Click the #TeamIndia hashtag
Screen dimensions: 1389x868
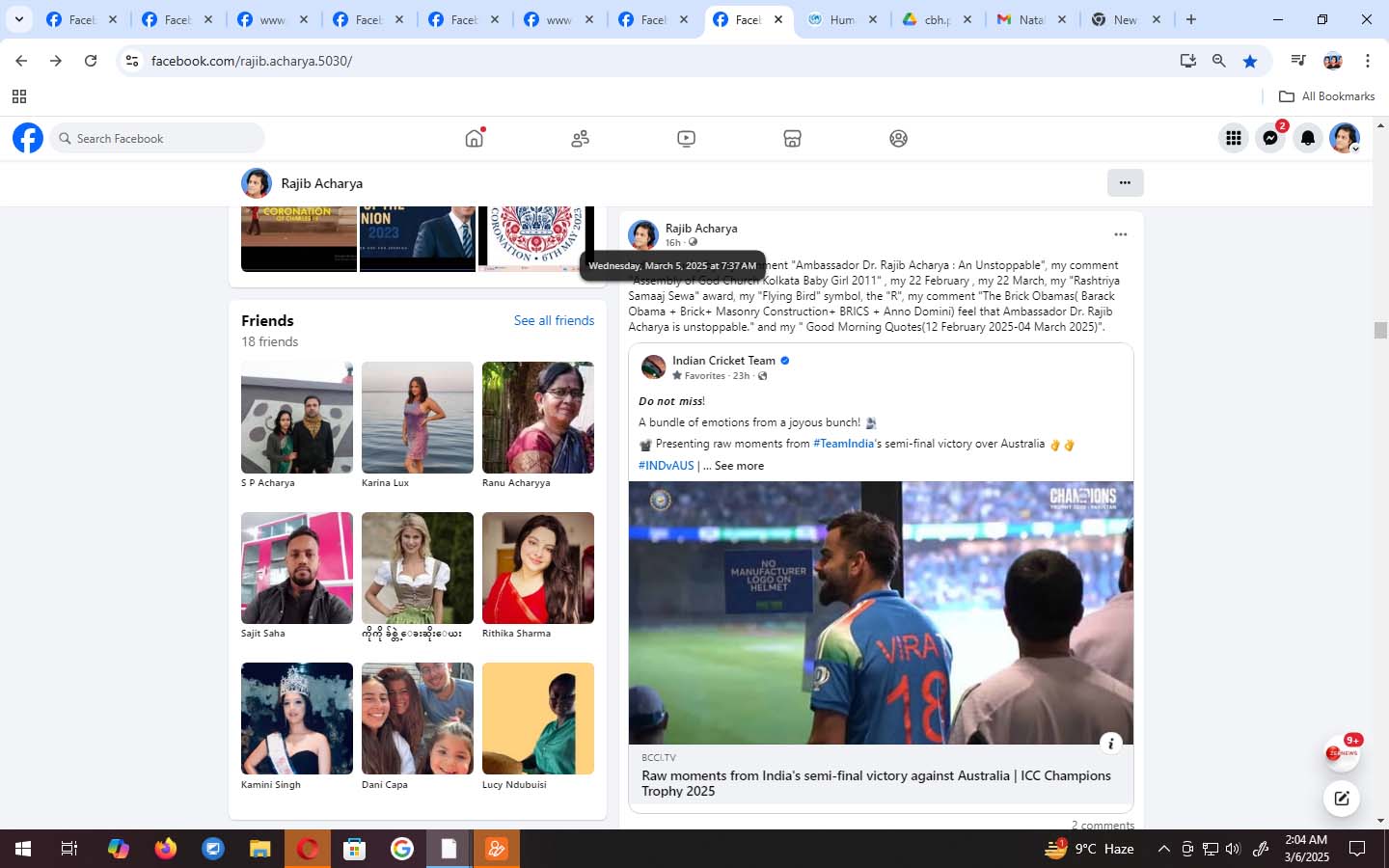[x=843, y=444]
